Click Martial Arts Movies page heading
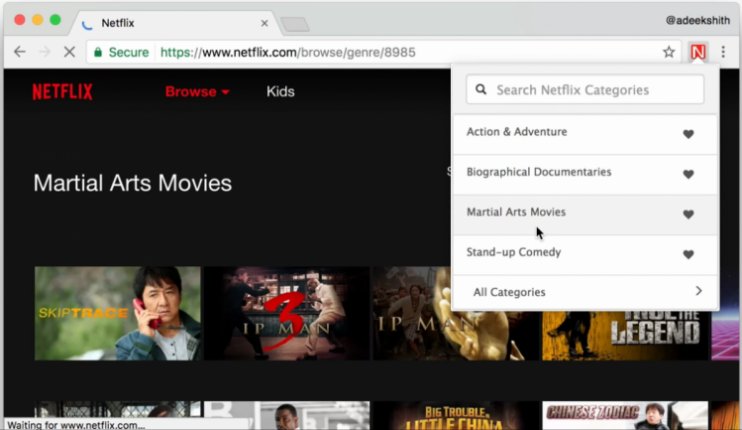Screen dimensions: 742x430 (132, 183)
